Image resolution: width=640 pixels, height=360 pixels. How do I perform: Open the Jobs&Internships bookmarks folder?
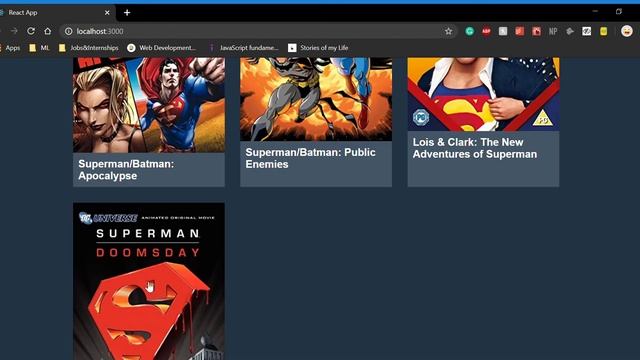pos(89,48)
